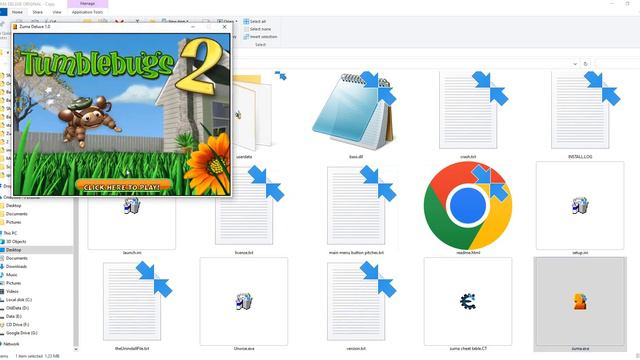
Task: Select the readme.html Chrome icon
Action: (468, 206)
